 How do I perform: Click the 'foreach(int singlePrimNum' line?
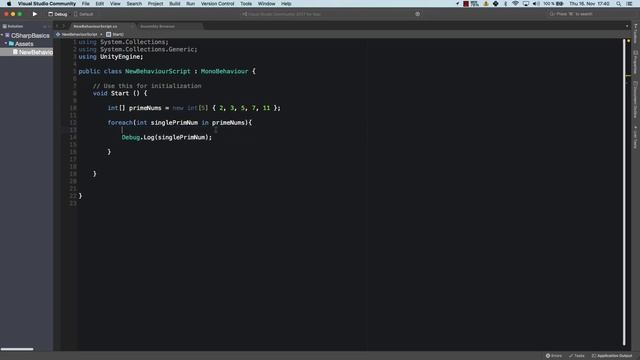pyautogui.click(x=180, y=123)
